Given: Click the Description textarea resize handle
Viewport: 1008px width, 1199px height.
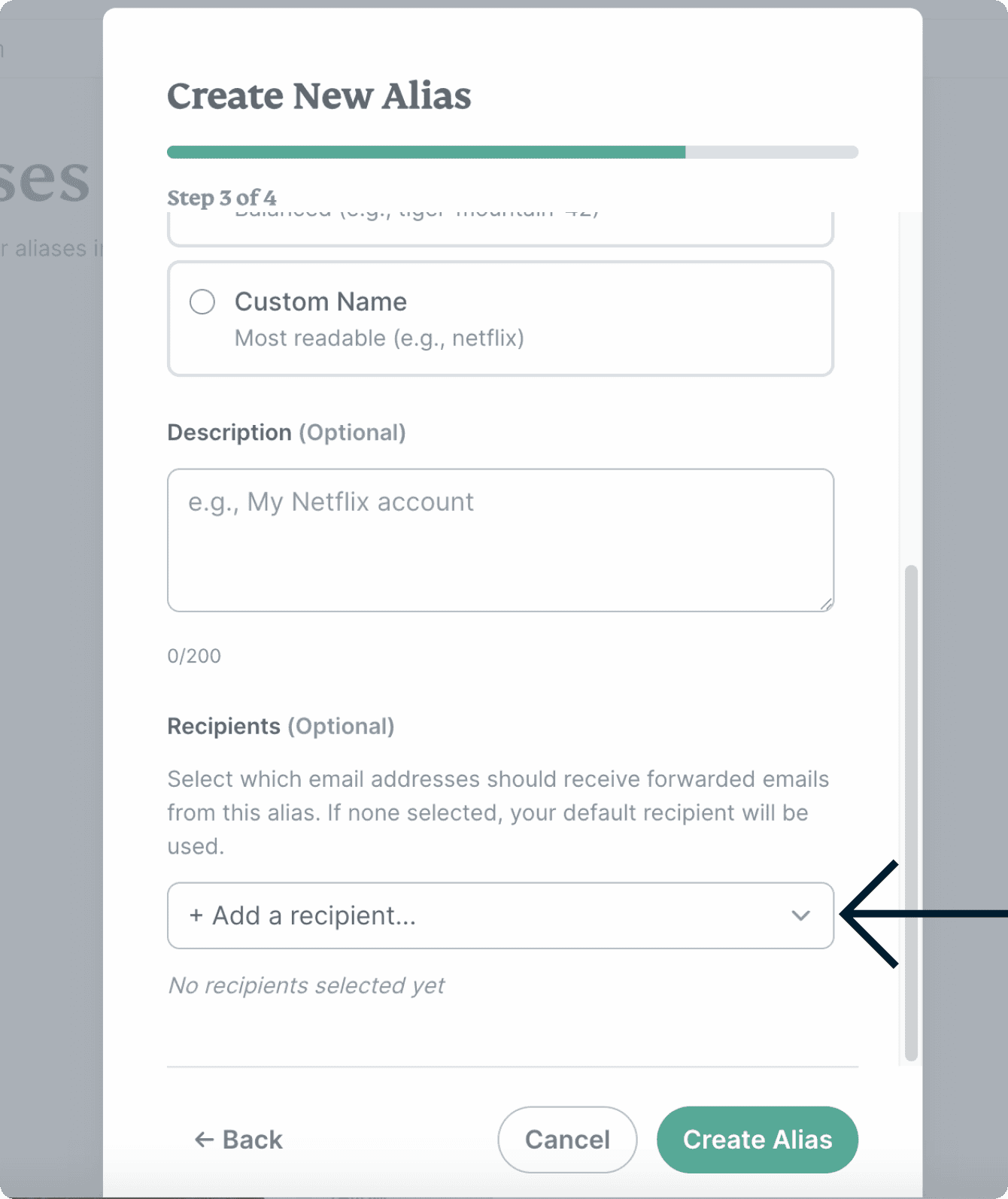Looking at the screenshot, I should 826,603.
